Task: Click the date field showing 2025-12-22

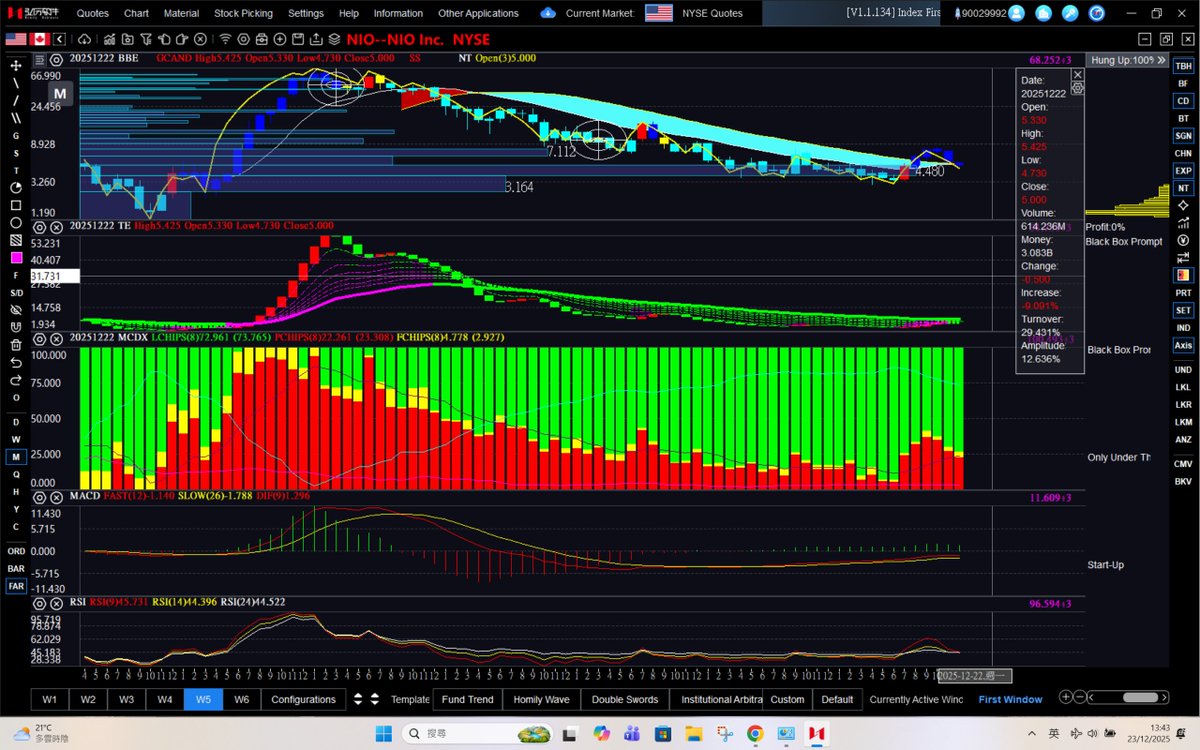Action: (975, 677)
